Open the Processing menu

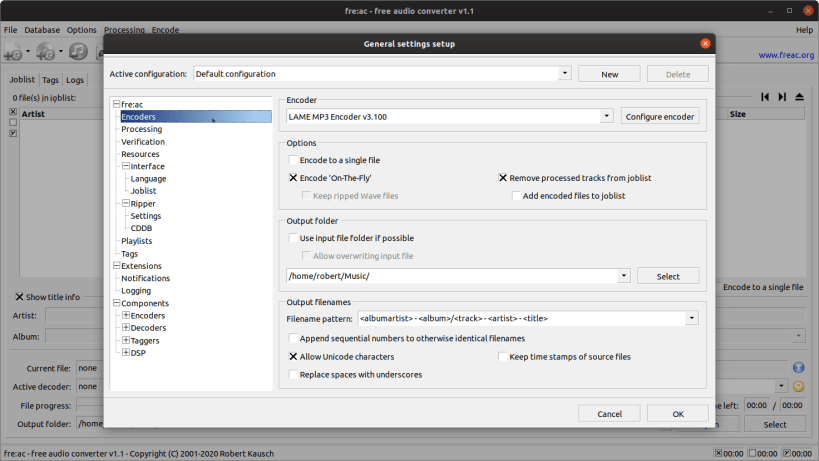click(x=124, y=30)
